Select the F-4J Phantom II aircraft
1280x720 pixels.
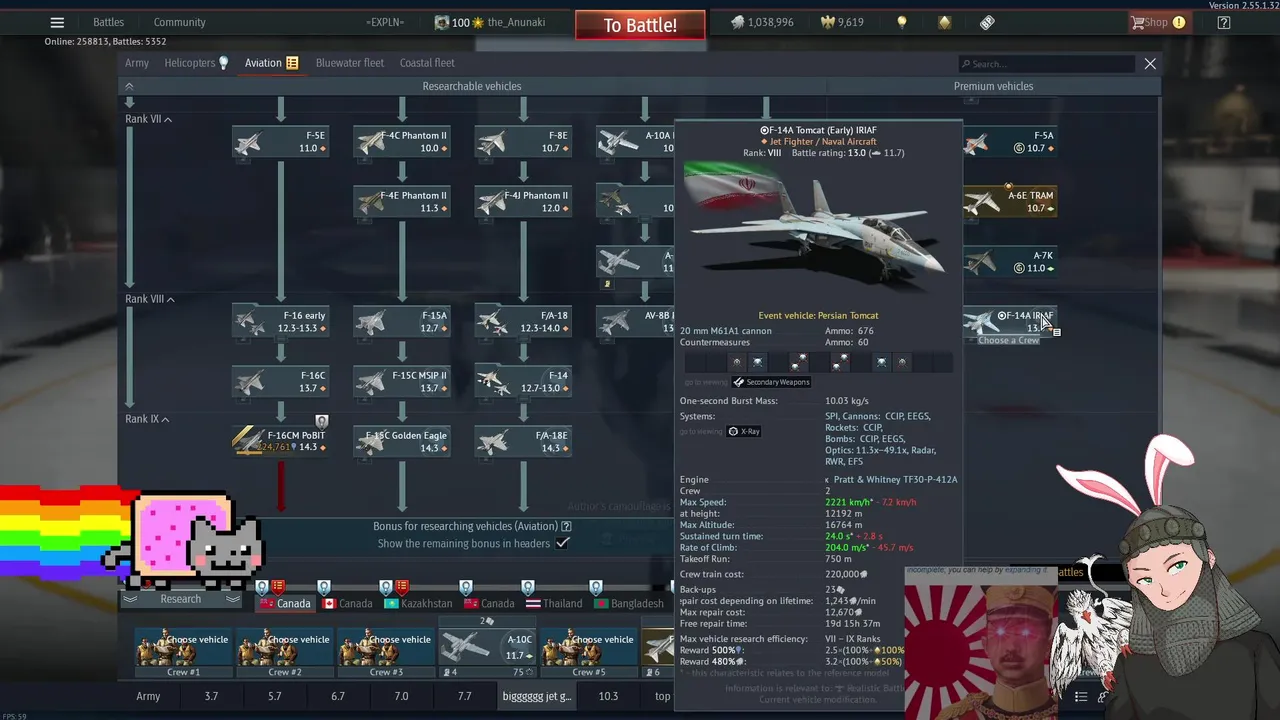[x=523, y=201]
